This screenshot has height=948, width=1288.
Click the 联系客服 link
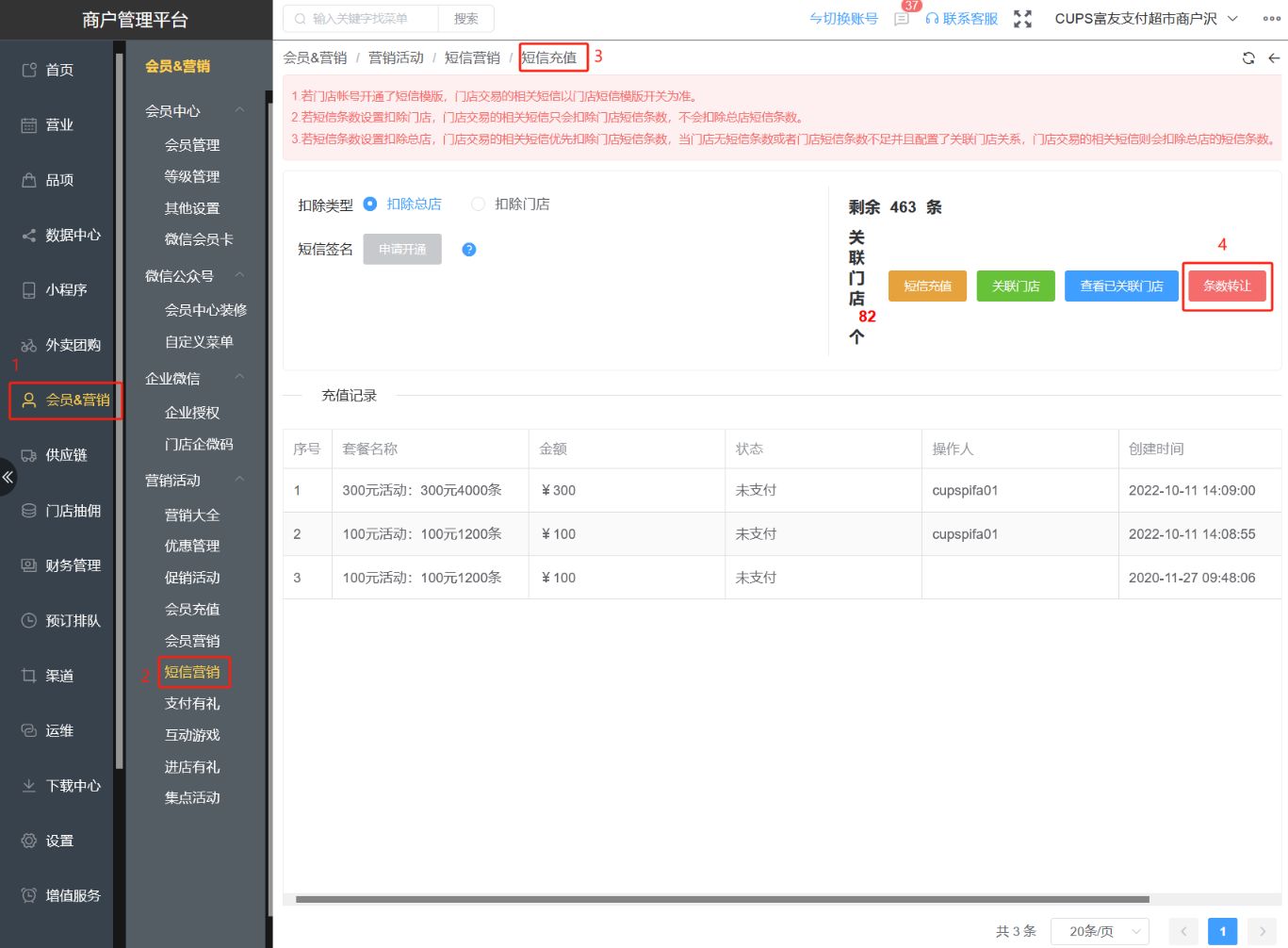(962, 18)
